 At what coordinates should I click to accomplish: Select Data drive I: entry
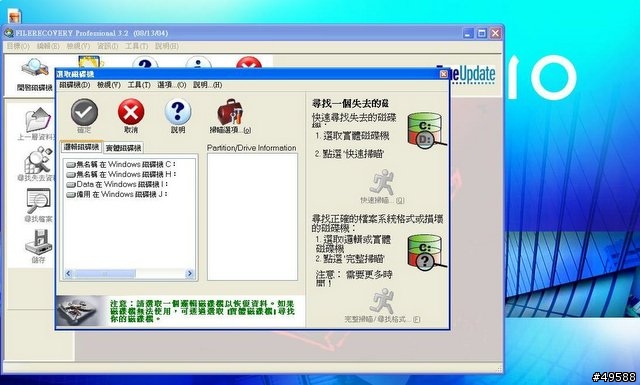pyautogui.click(x=117, y=184)
